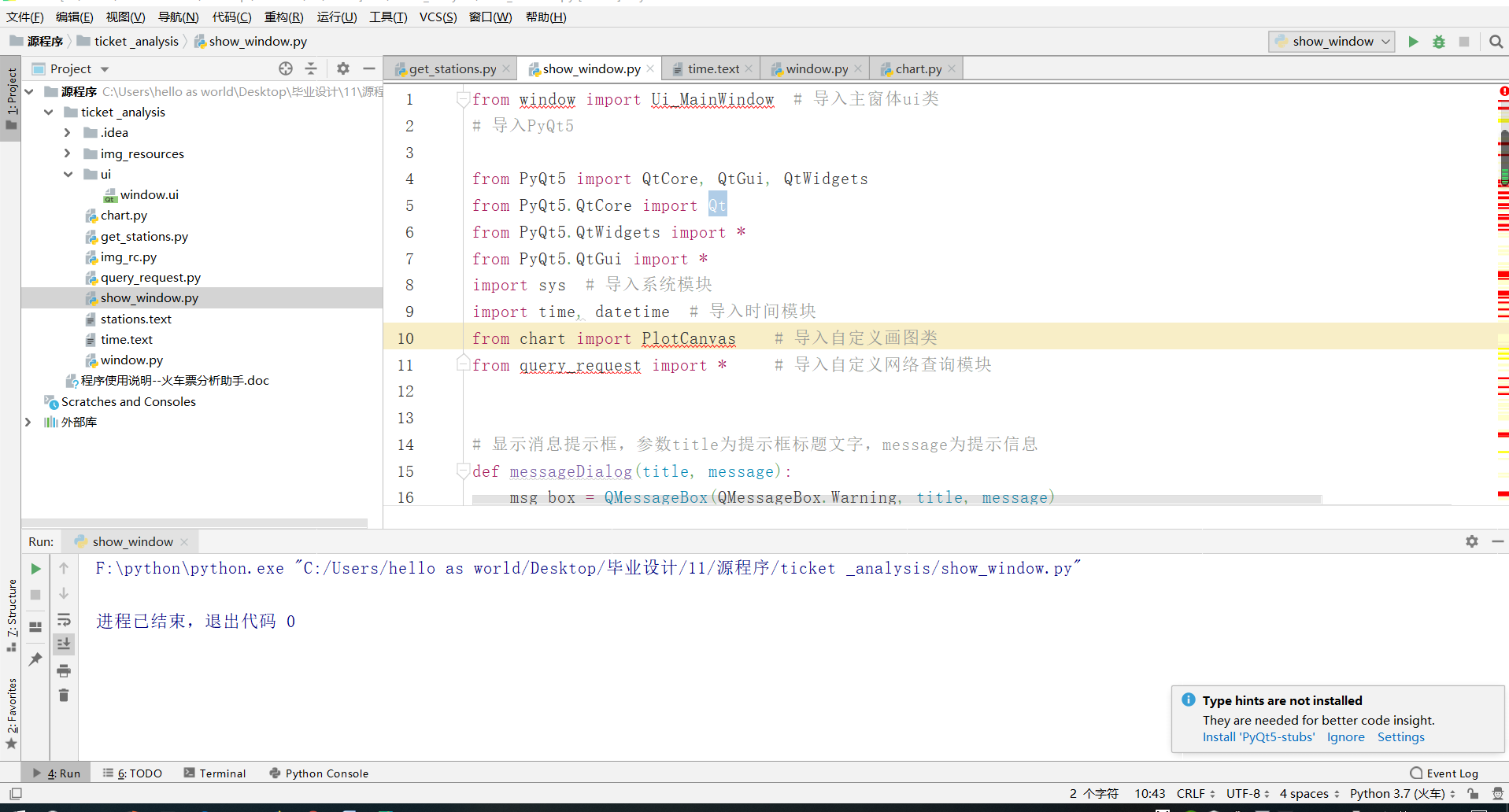Click the layout icon in the Run panel
Viewport: 1509px width, 812px height.
pyautogui.click(x=35, y=627)
